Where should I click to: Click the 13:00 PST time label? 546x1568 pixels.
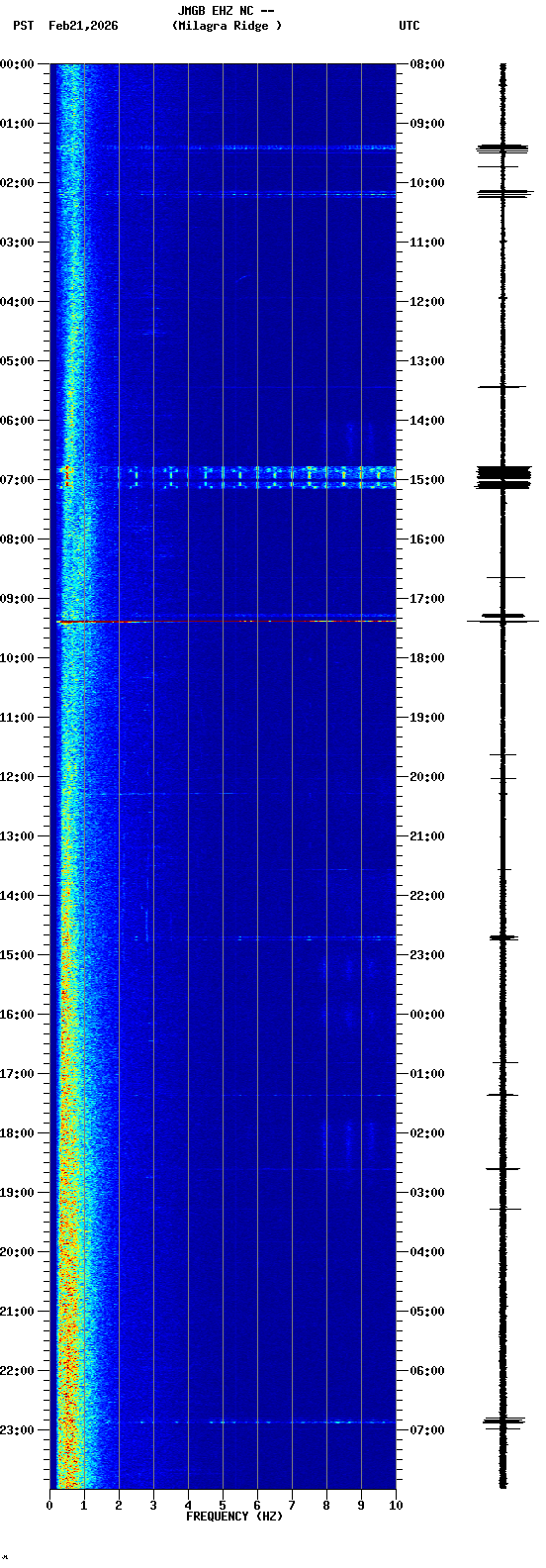(18, 836)
